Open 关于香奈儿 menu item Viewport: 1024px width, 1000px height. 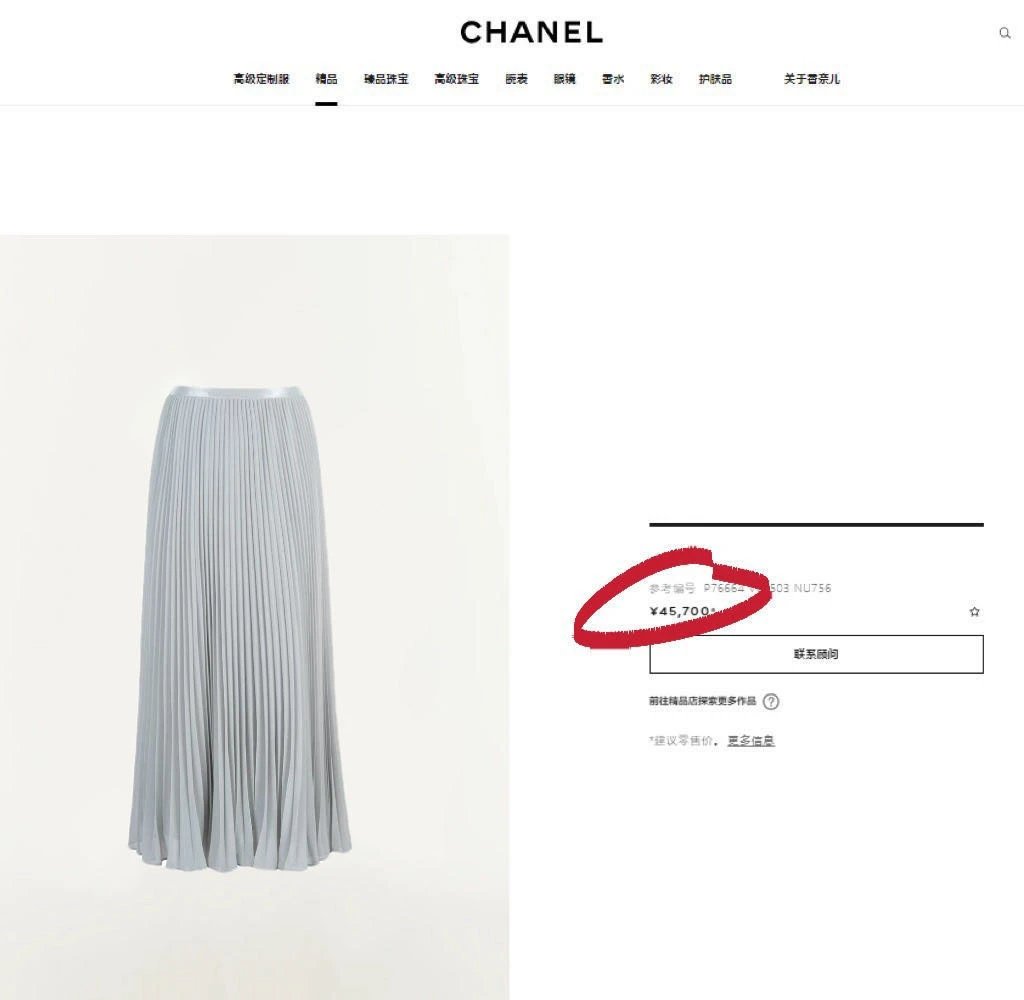[x=812, y=79]
